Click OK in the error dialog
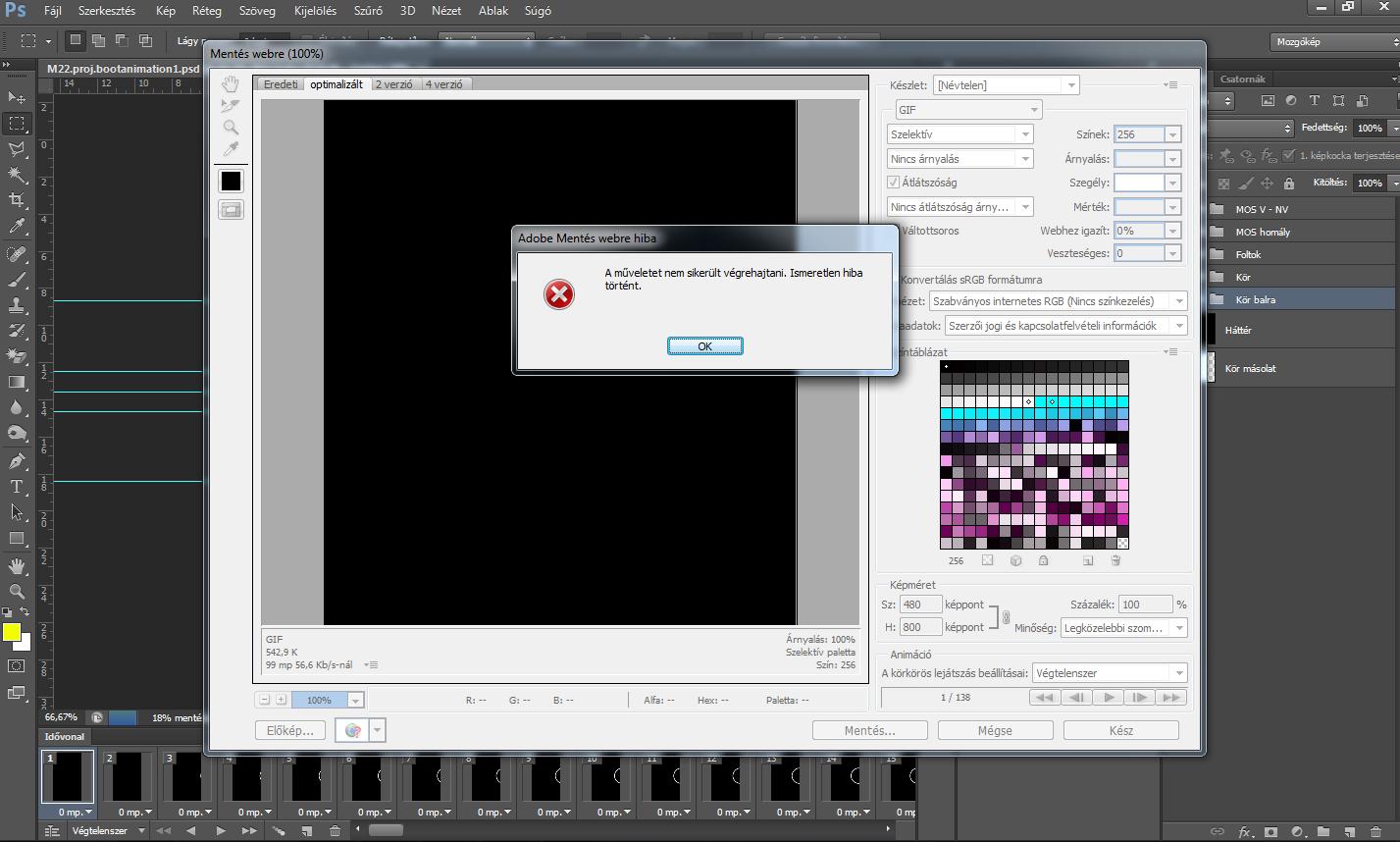Viewport: 1400px width, 842px height. click(704, 346)
